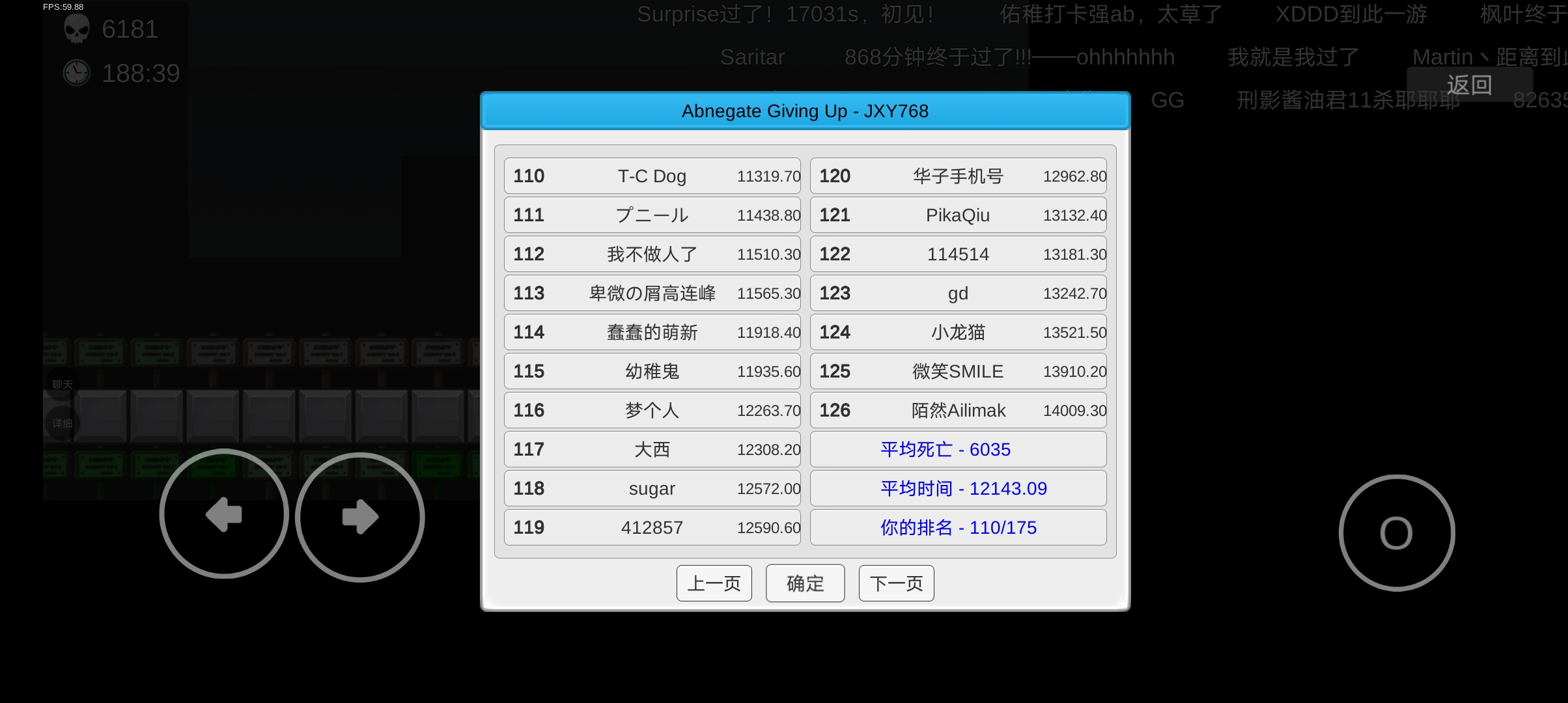Click the GG scrolling comment
The height and width of the screenshot is (703, 1568).
coord(1168,100)
